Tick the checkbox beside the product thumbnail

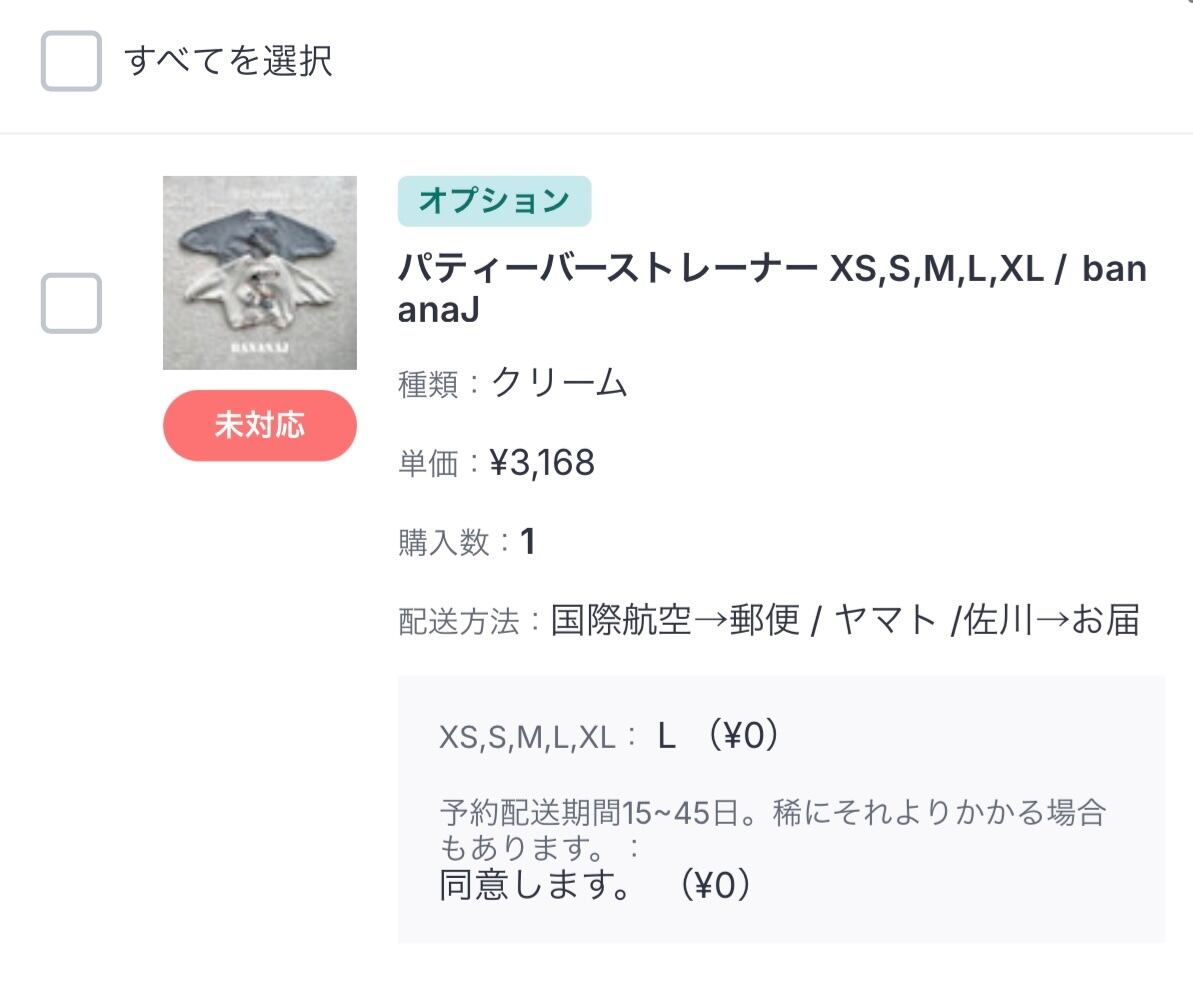[x=71, y=303]
